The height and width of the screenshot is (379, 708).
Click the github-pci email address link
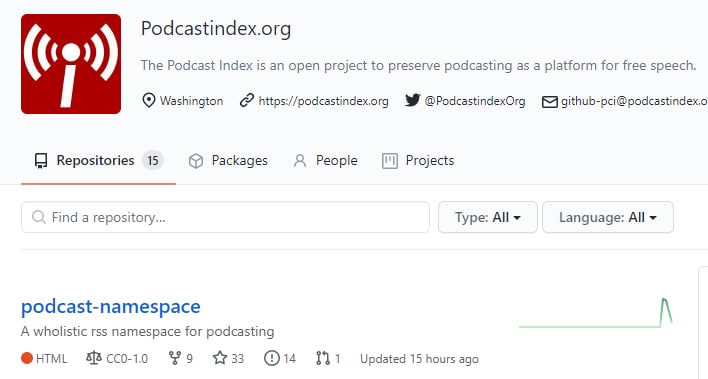click(x=634, y=101)
